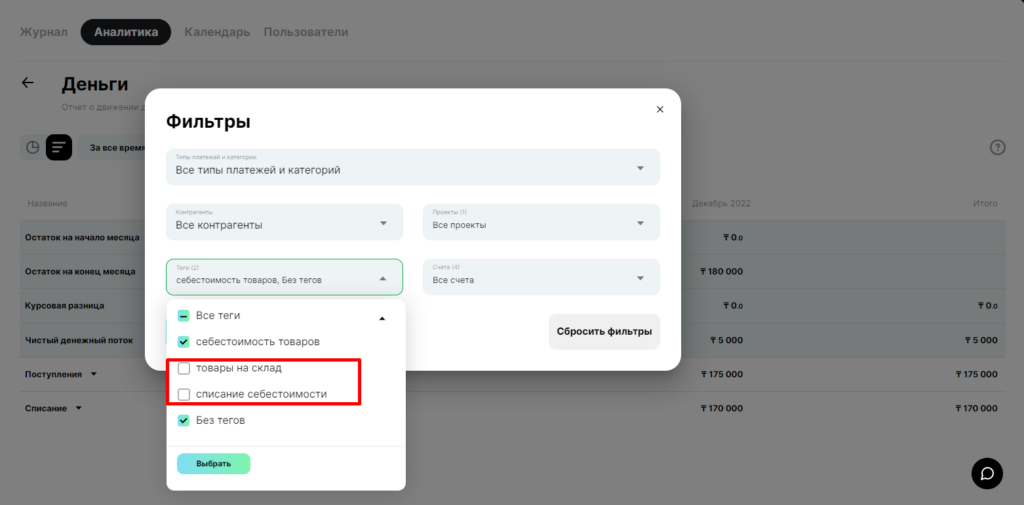Click the back arrow next to Деньги

(x=27, y=83)
